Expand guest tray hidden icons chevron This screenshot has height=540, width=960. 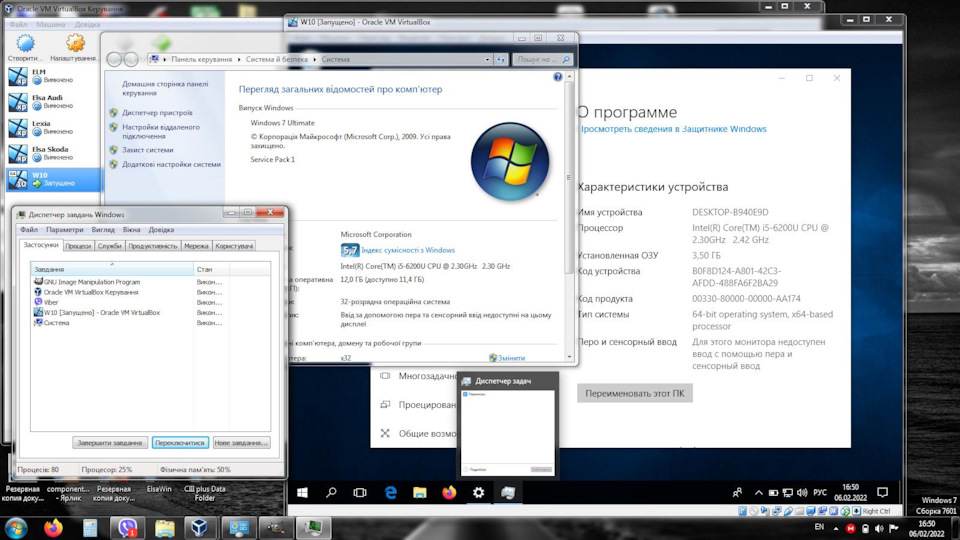coord(759,492)
